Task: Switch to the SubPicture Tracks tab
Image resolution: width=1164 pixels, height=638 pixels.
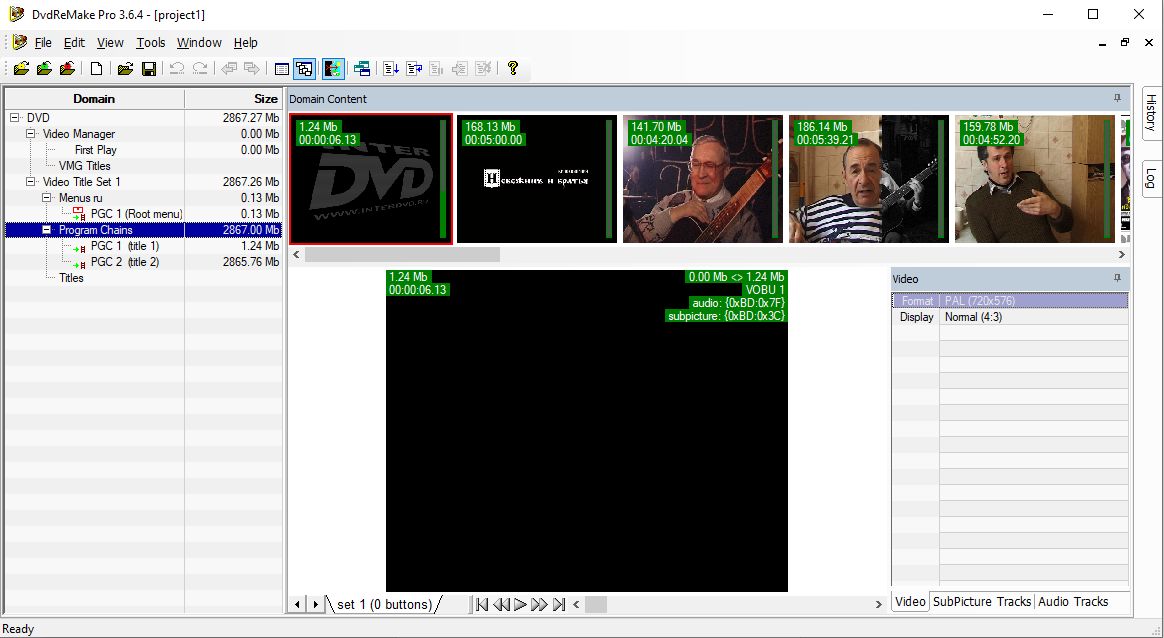Action: [x=981, y=602]
